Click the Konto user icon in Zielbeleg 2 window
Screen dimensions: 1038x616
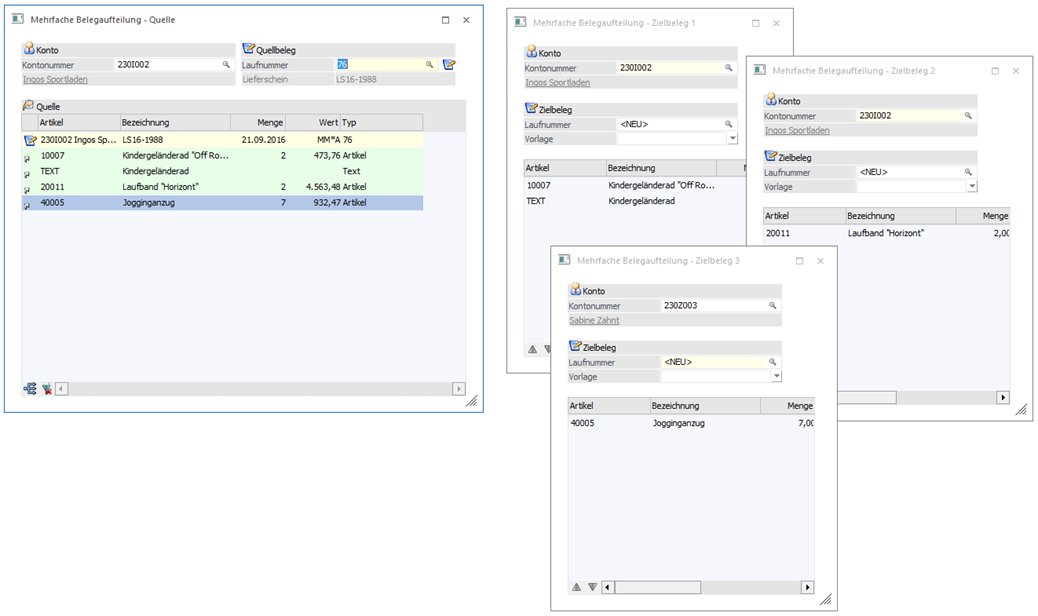(x=771, y=100)
